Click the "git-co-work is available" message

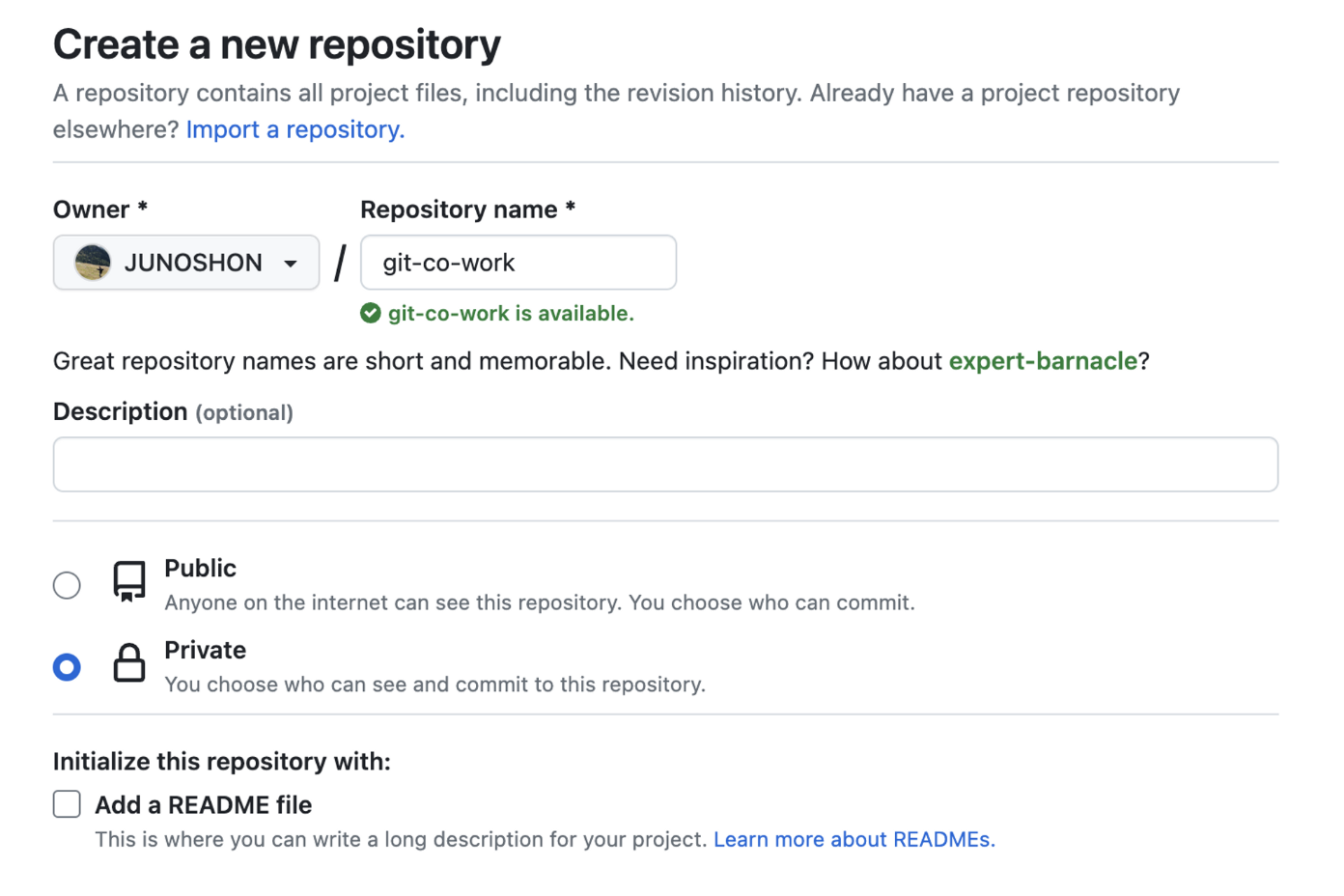pyautogui.click(x=511, y=314)
